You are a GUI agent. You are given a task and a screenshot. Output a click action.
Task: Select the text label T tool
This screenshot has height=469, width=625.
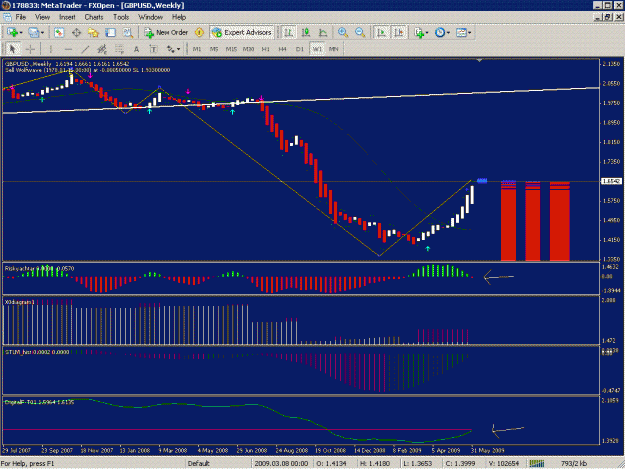(x=153, y=49)
